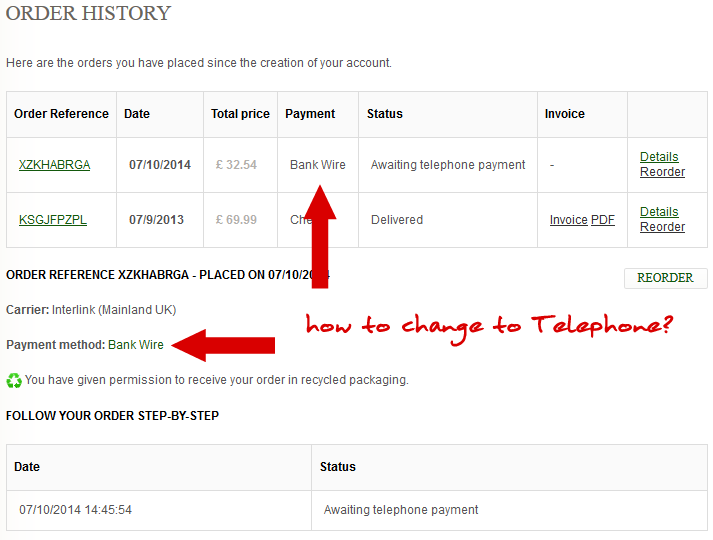Click the 07/10/2014 14:45:54 status entry
Image resolution: width=713 pixels, height=540 pixels.
pyautogui.click(x=75, y=510)
